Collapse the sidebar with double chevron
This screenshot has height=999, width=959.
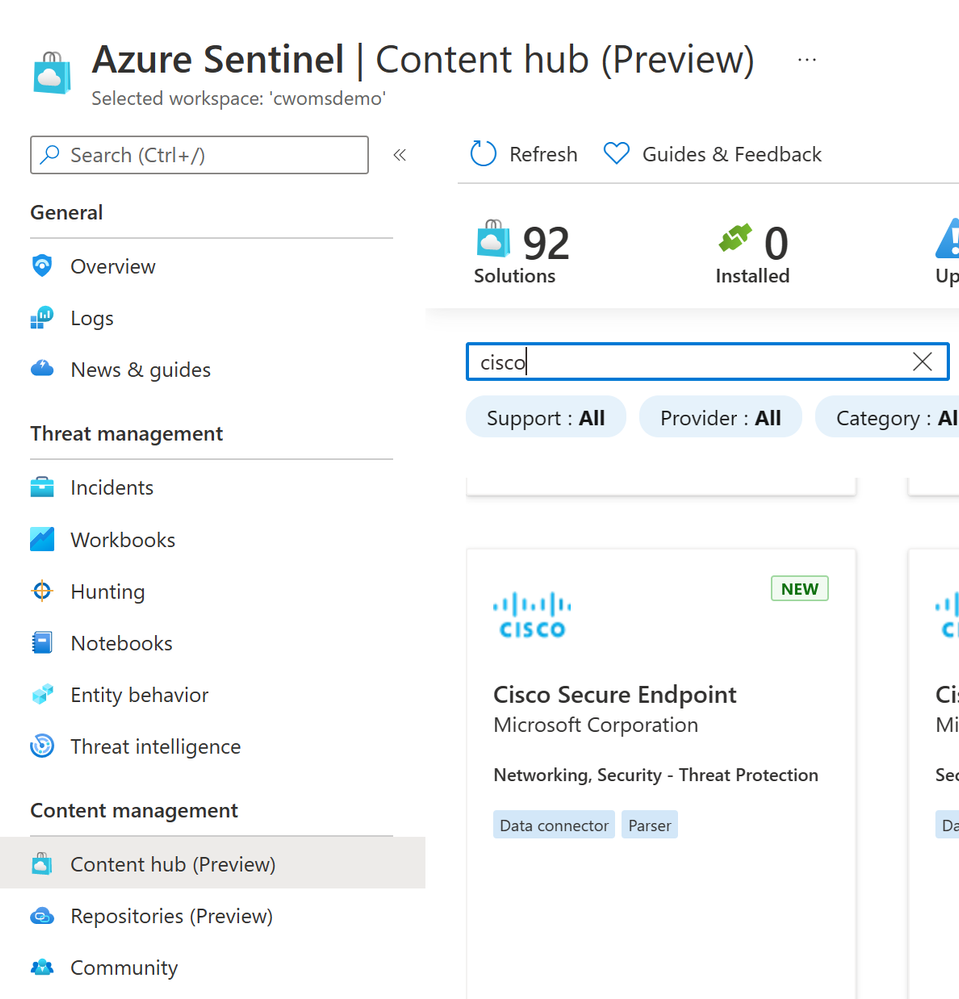[x=400, y=155]
